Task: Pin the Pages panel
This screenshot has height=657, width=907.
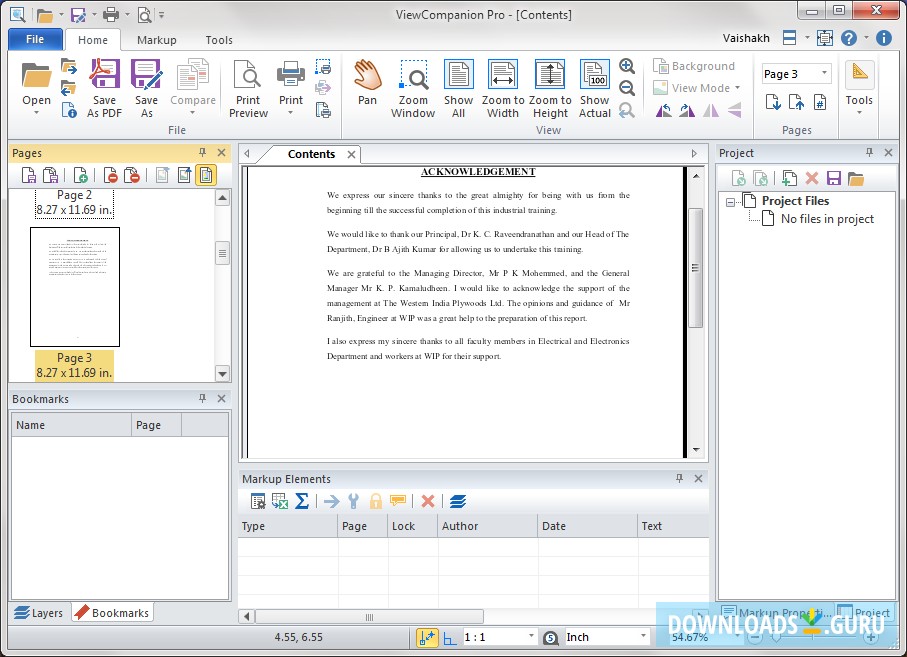Action: pyautogui.click(x=202, y=153)
